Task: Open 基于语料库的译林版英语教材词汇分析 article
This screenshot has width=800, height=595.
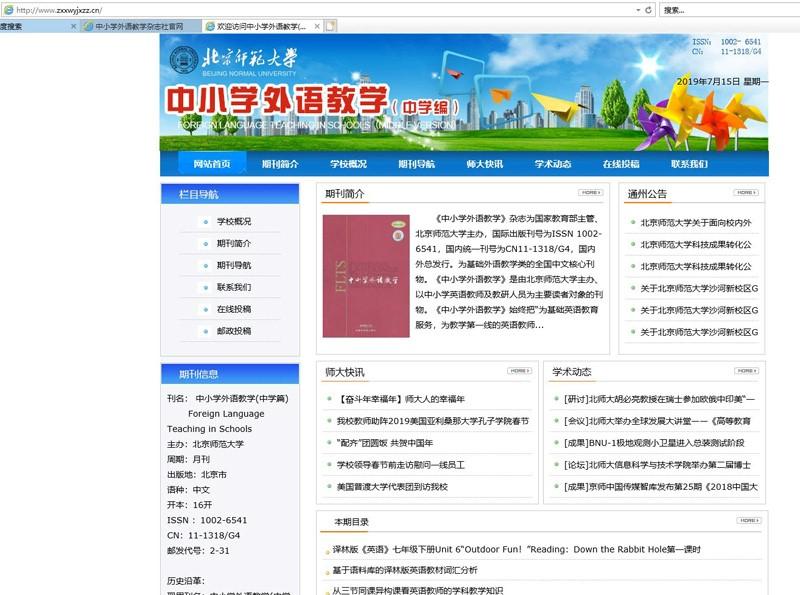Action: [405, 570]
